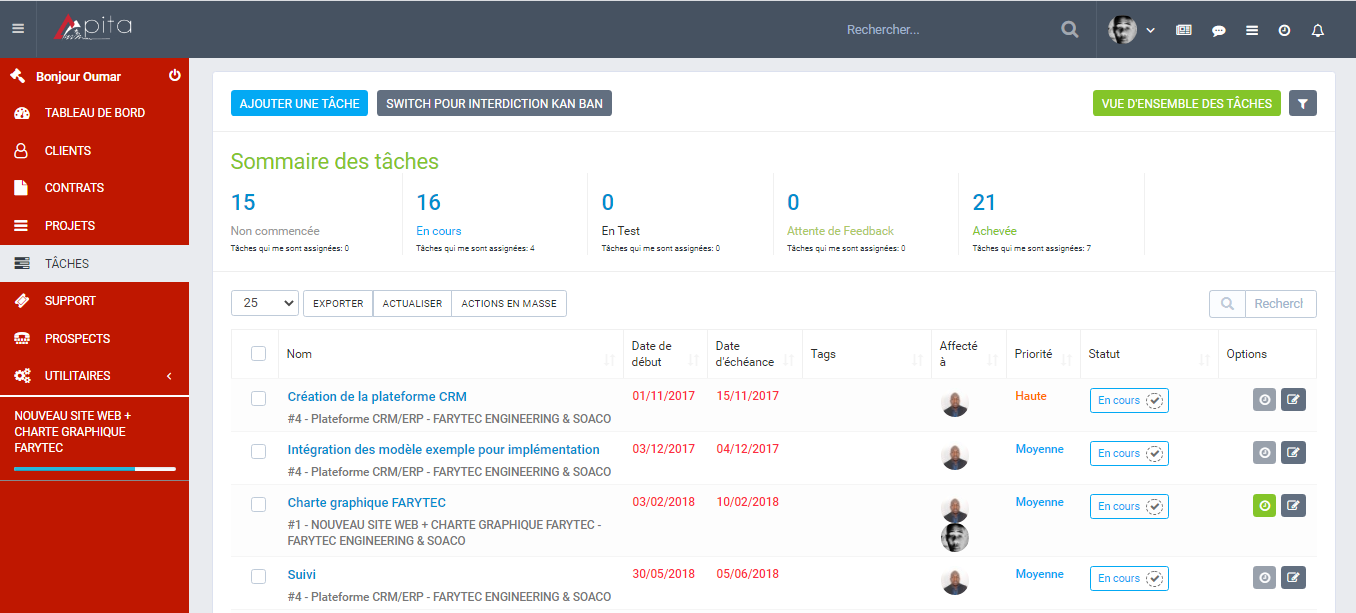Click the logout power icon
1356x613 pixels.
point(174,76)
